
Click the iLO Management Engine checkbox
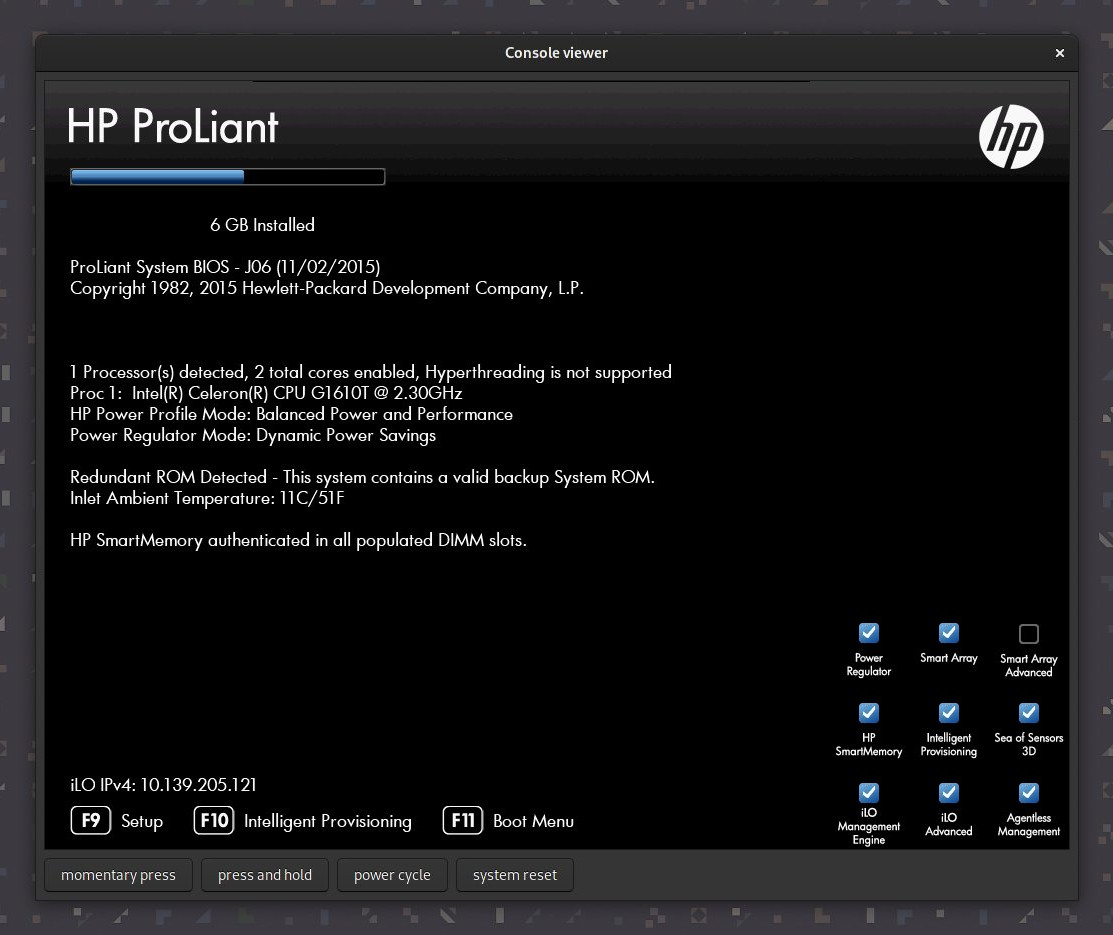point(869,792)
